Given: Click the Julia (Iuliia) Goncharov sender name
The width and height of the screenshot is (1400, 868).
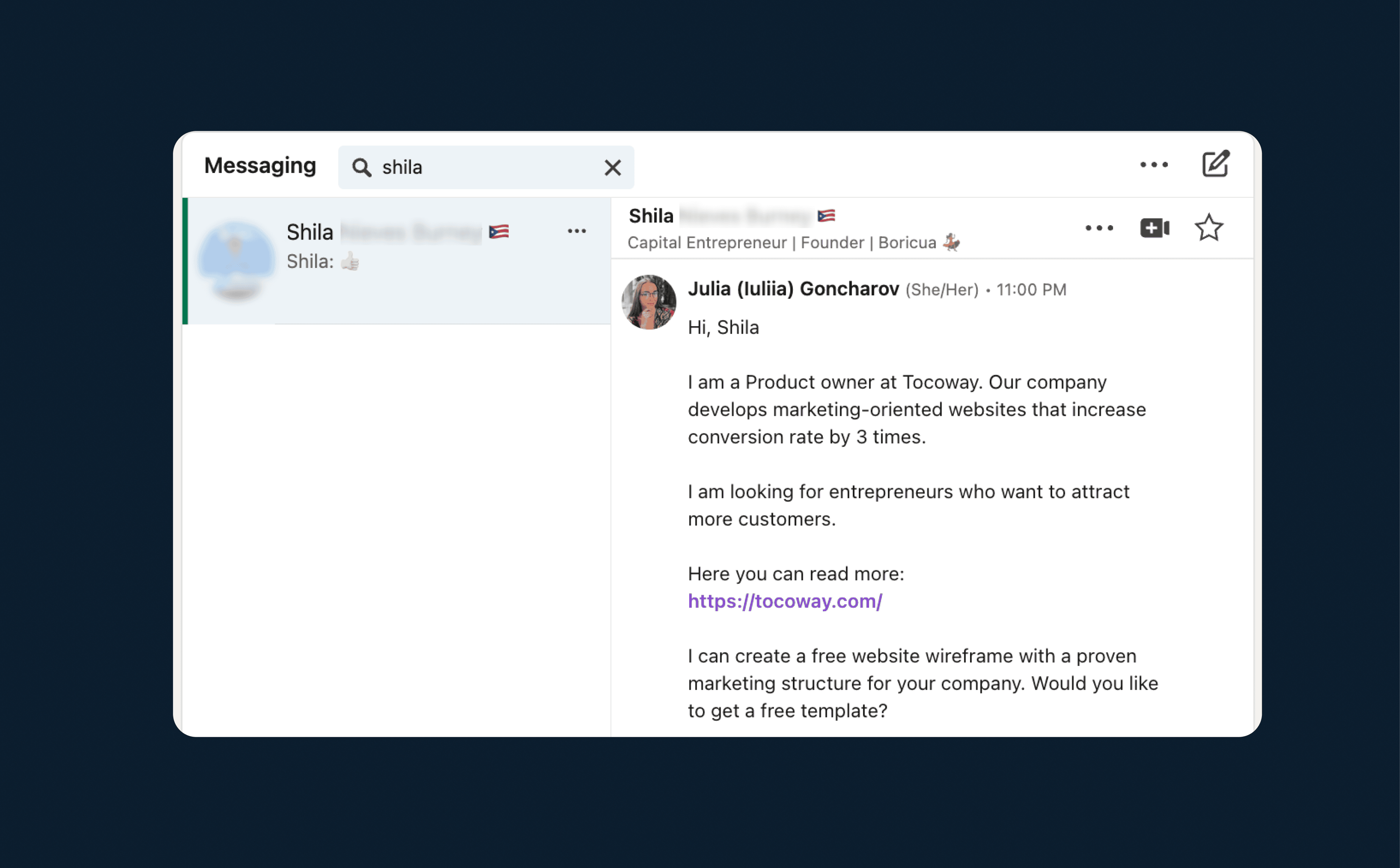Looking at the screenshot, I should point(793,289).
